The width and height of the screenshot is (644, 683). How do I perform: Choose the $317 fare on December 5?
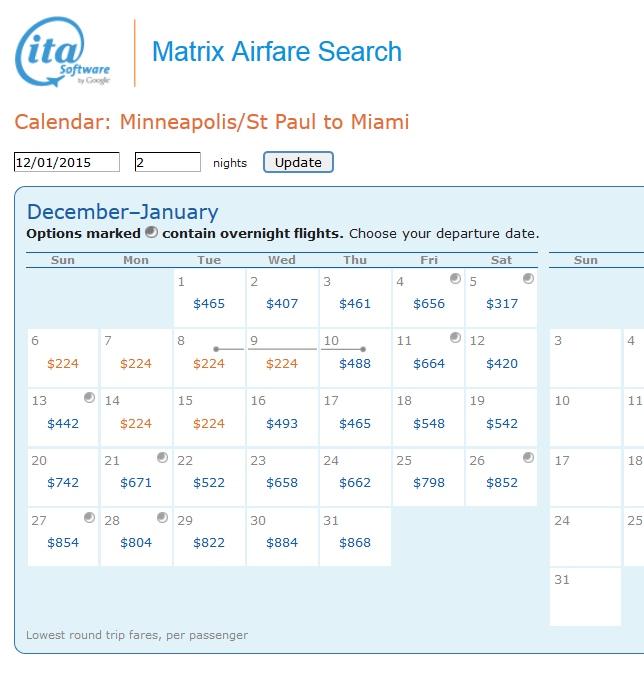502,304
